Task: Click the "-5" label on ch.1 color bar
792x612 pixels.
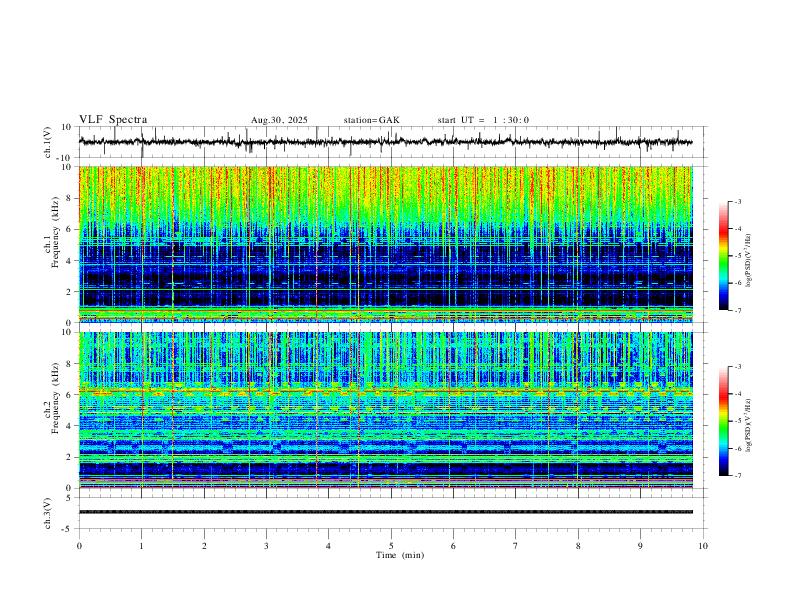Action: 737,256
